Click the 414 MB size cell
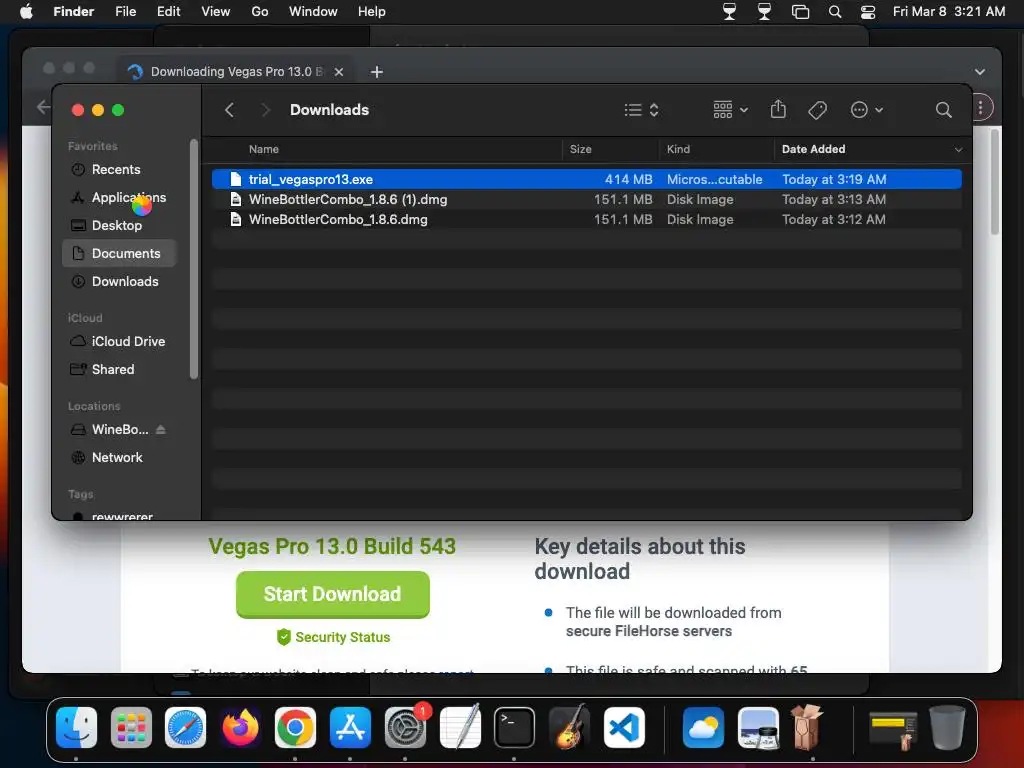Screen dimensions: 1024x768 [x=628, y=179]
